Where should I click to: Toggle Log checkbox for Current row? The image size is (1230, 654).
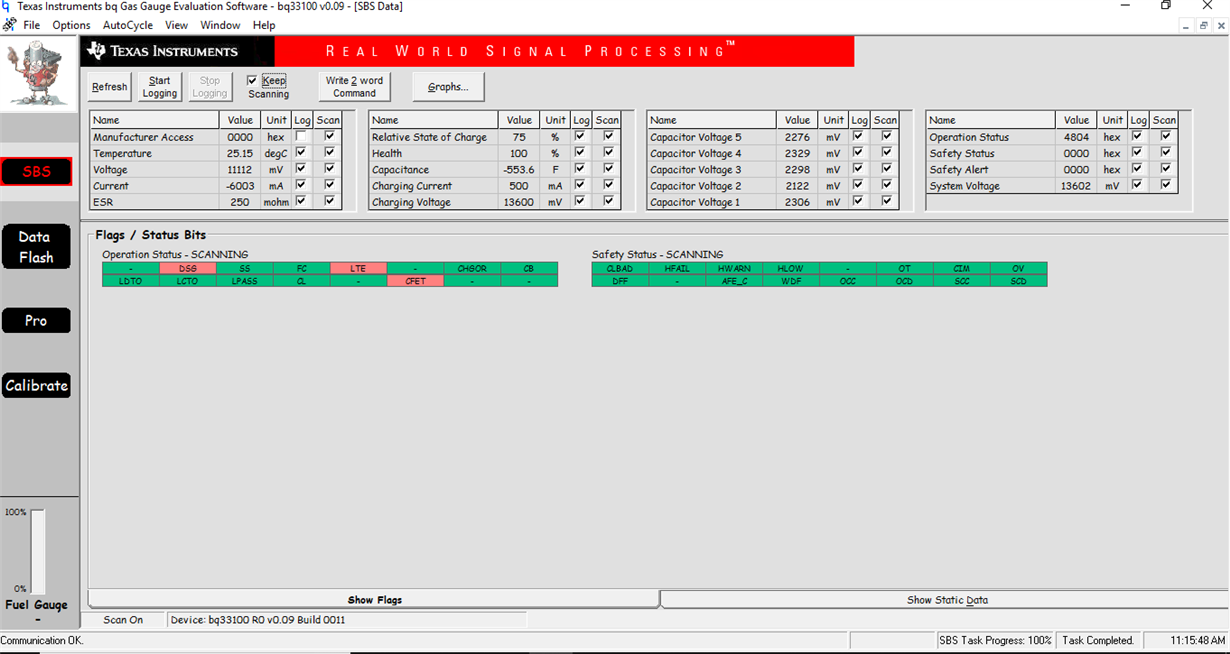click(x=301, y=185)
